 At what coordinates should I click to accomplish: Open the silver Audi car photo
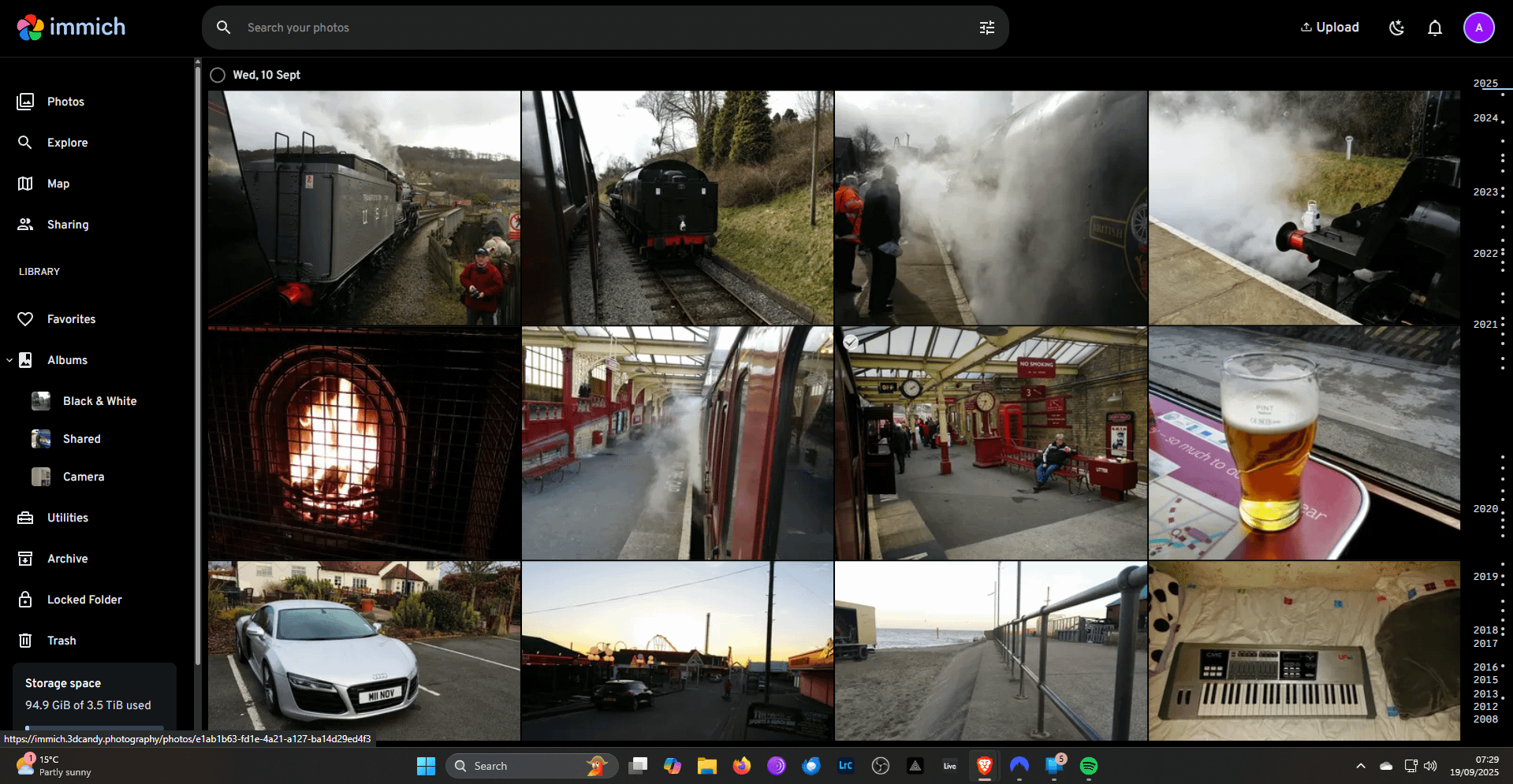point(363,650)
